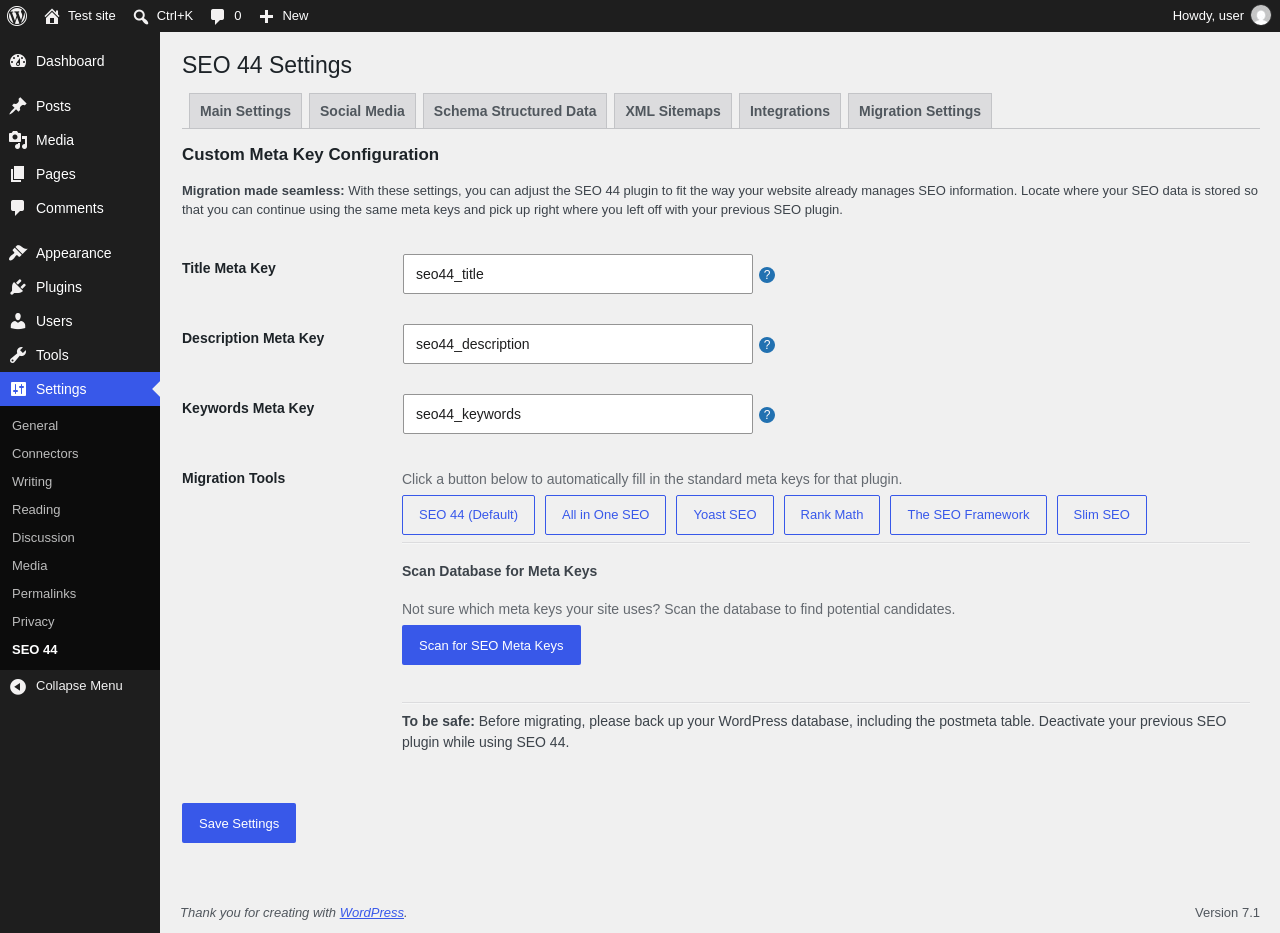The height and width of the screenshot is (933, 1280).
Task: Open the Tools wrench icon
Action: (x=18, y=355)
